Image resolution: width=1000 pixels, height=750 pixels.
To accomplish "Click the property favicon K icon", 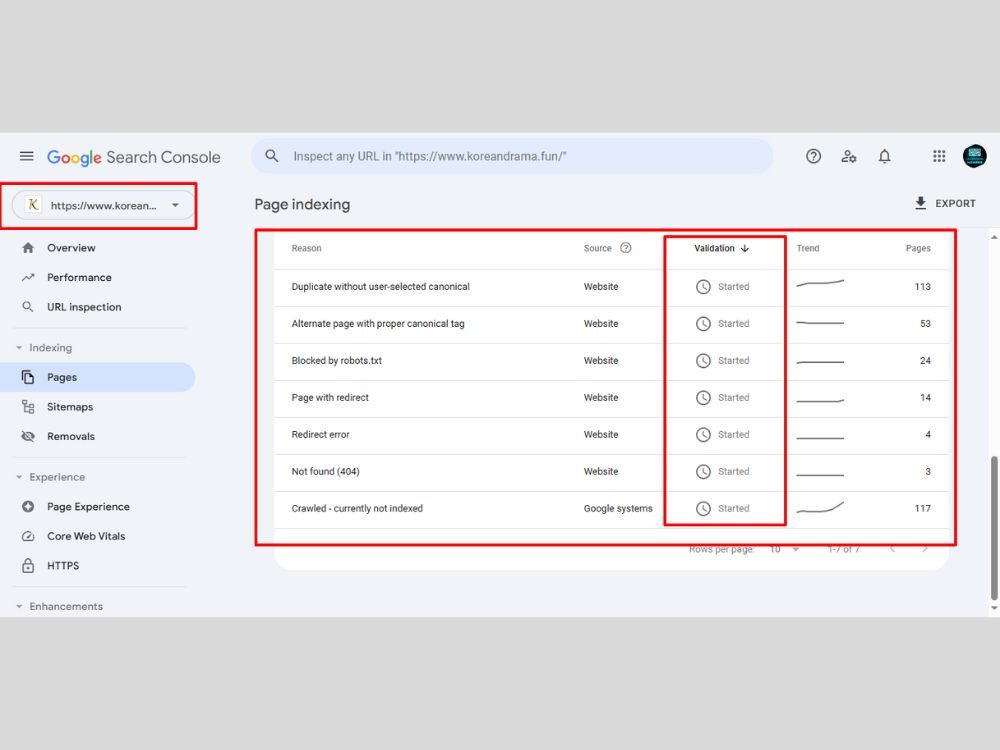I will click(33, 205).
